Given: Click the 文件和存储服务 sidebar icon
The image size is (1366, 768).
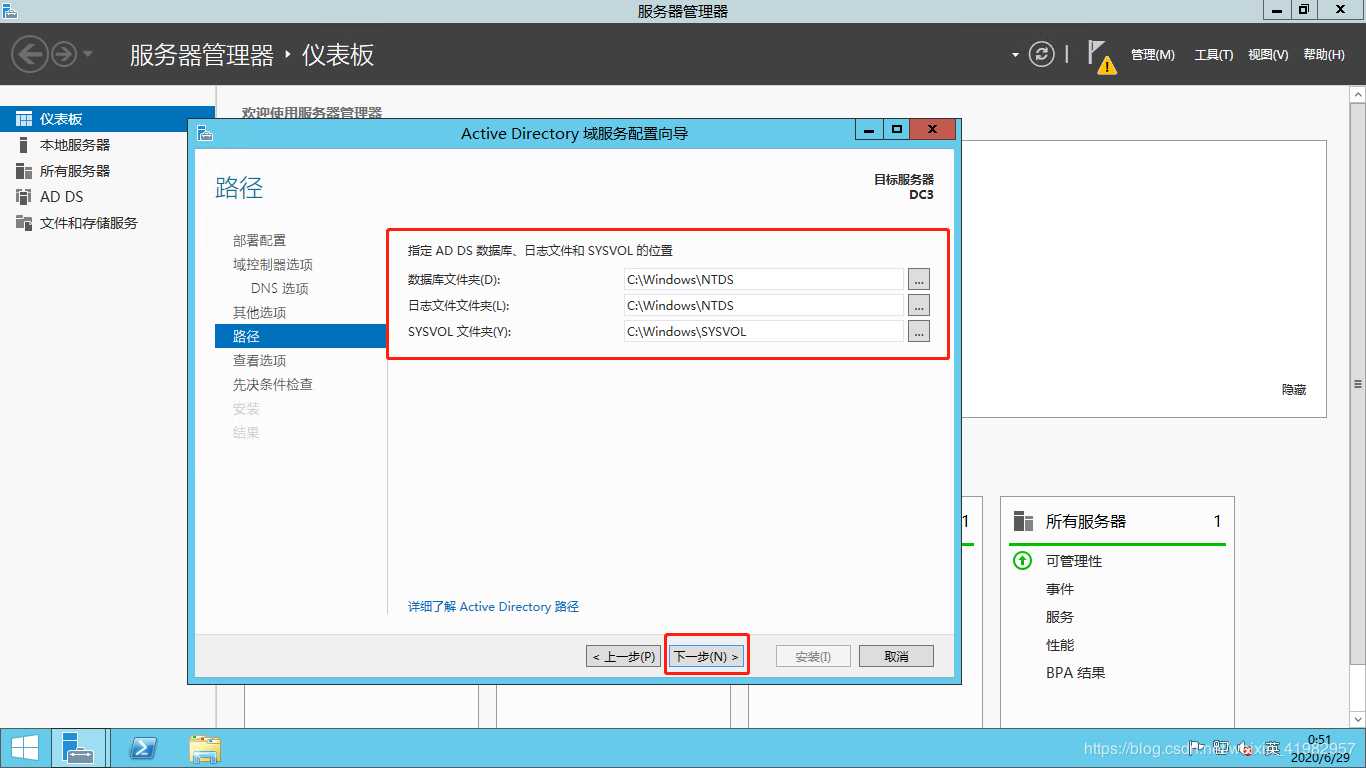Looking at the screenshot, I should 24,223.
